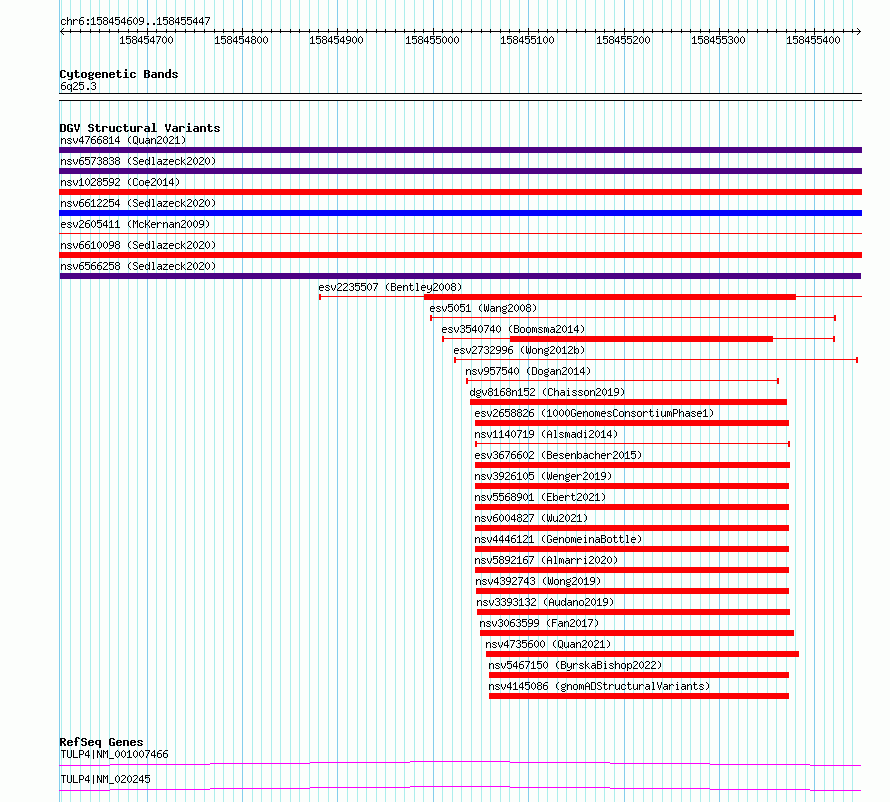The image size is (890, 802).
Task: Click ruler position 158455400
Action: [813, 40]
